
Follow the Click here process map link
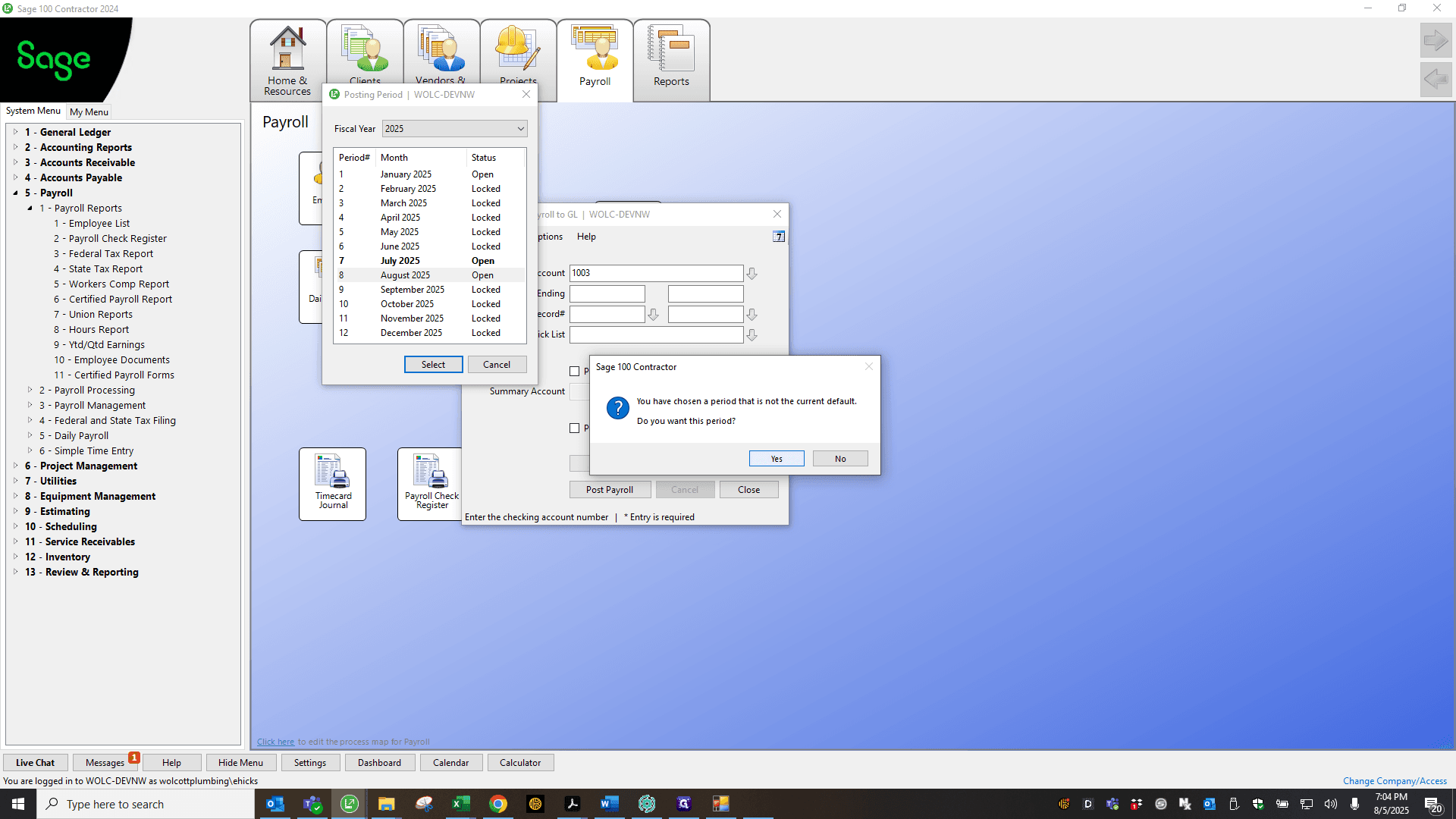(x=275, y=742)
